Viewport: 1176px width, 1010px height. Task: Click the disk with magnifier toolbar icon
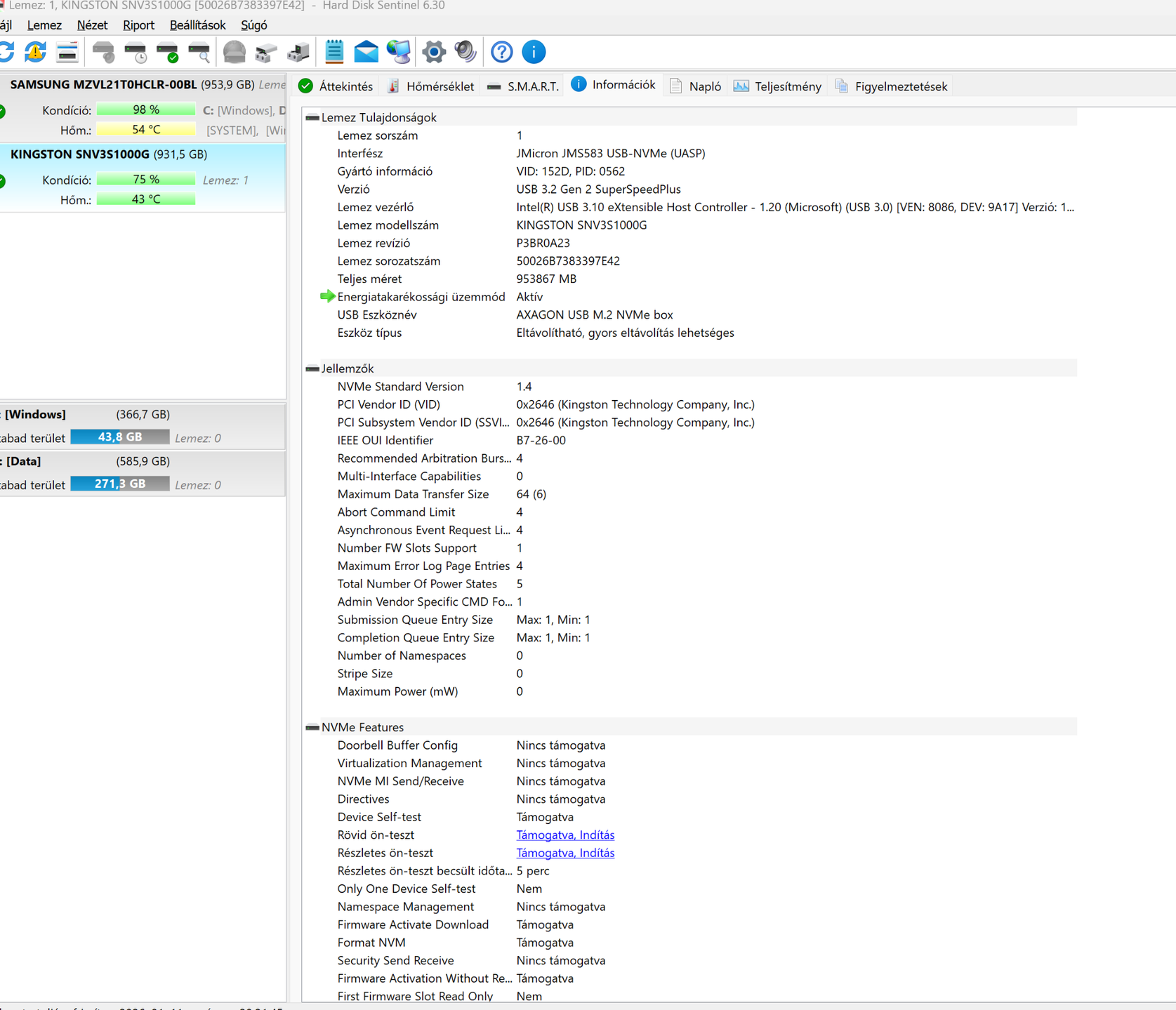pos(199,52)
